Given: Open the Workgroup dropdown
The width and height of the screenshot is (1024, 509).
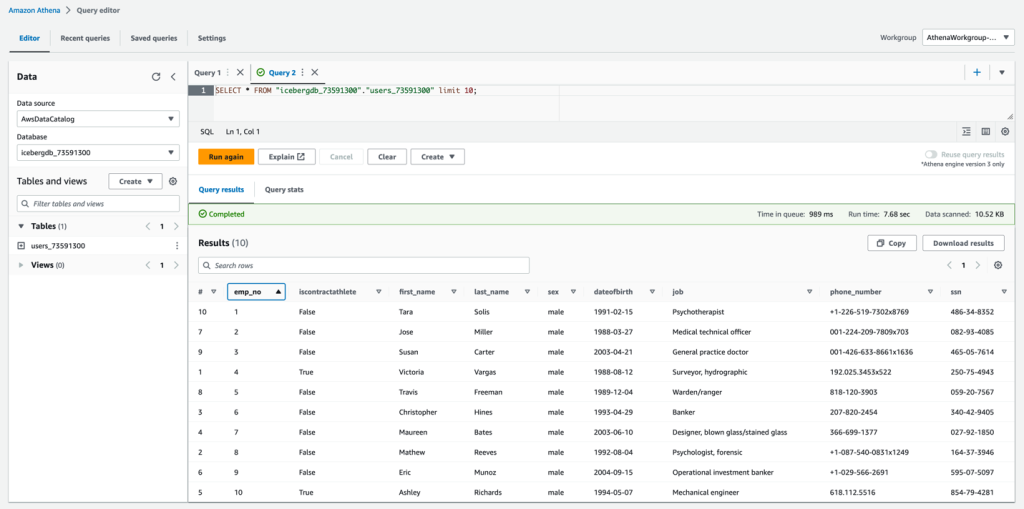Looking at the screenshot, I should 968,38.
